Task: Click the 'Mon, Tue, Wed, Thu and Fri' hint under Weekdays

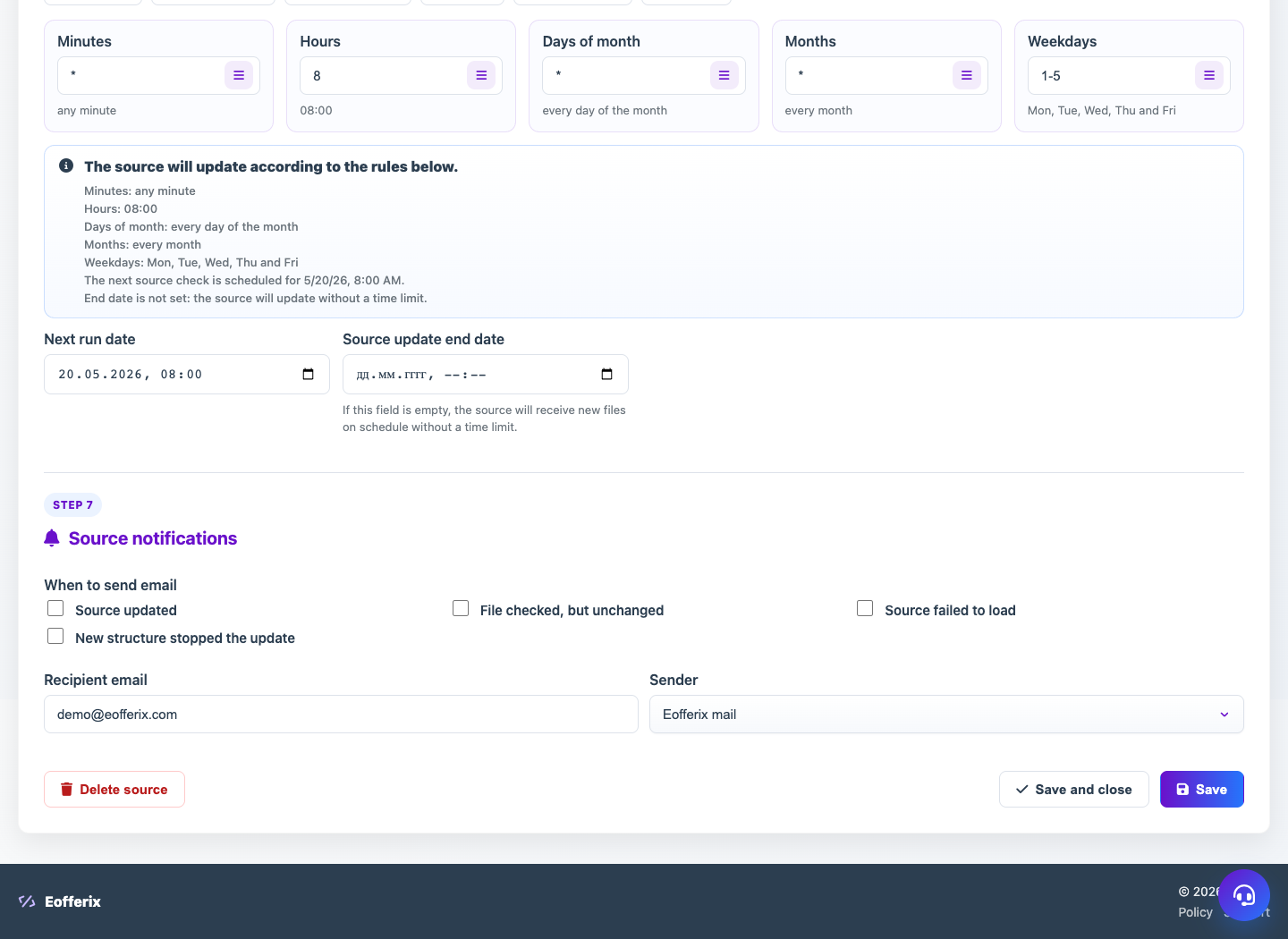Action: [x=1102, y=110]
